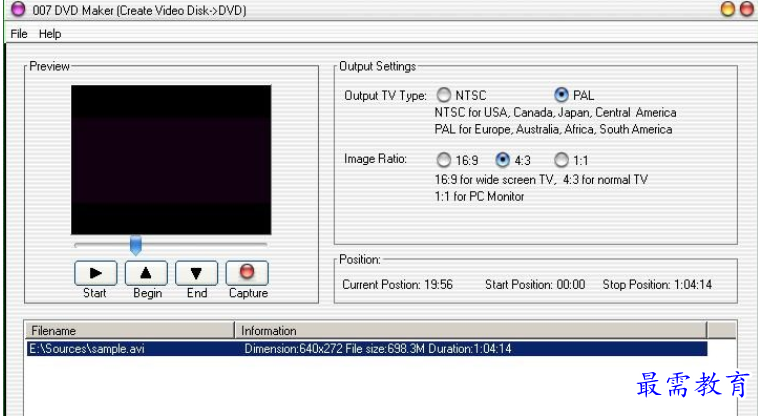The height and width of the screenshot is (416, 758).
Task: Click the Filename column header
Action: point(130,330)
